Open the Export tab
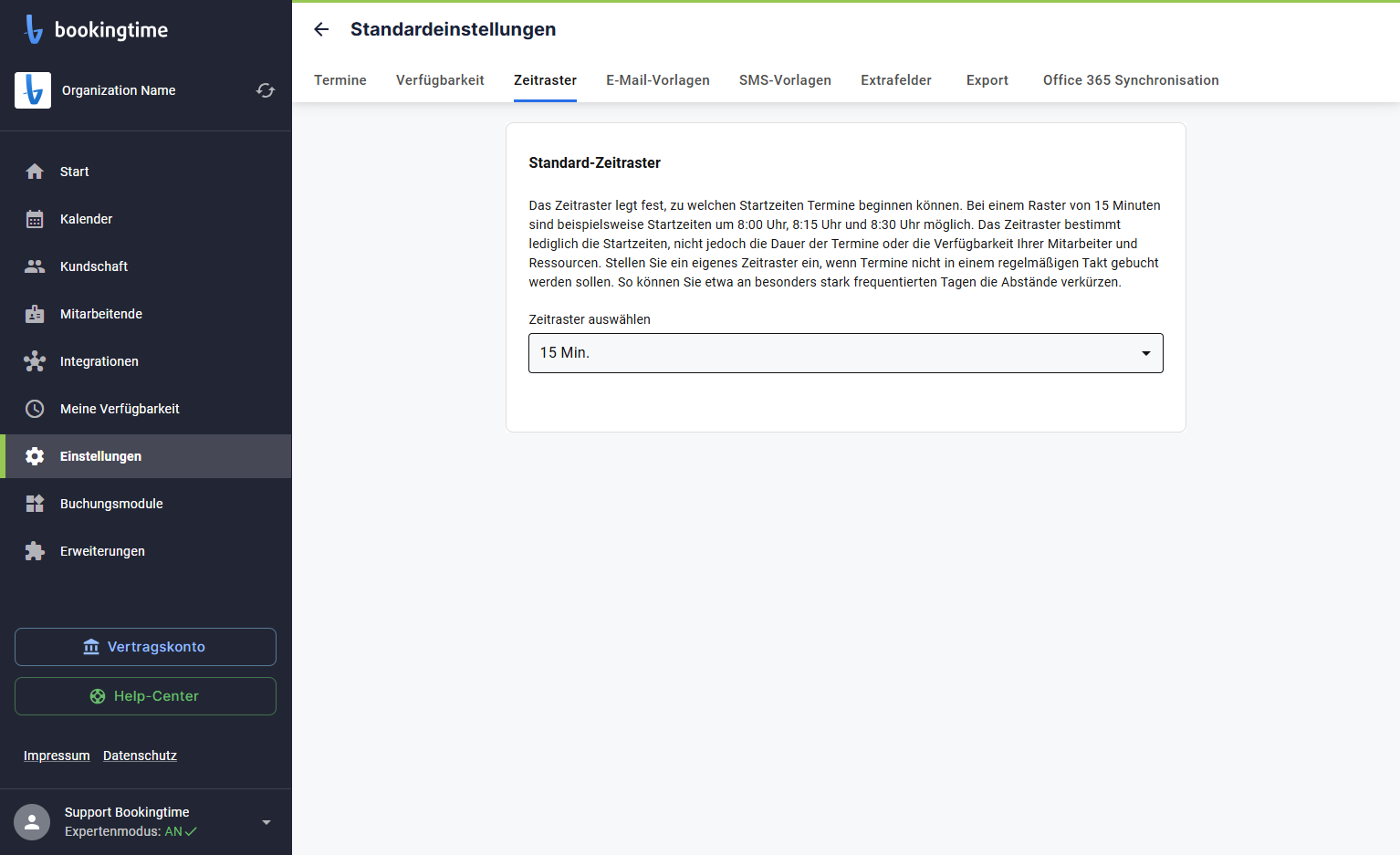1400x855 pixels. (x=987, y=80)
